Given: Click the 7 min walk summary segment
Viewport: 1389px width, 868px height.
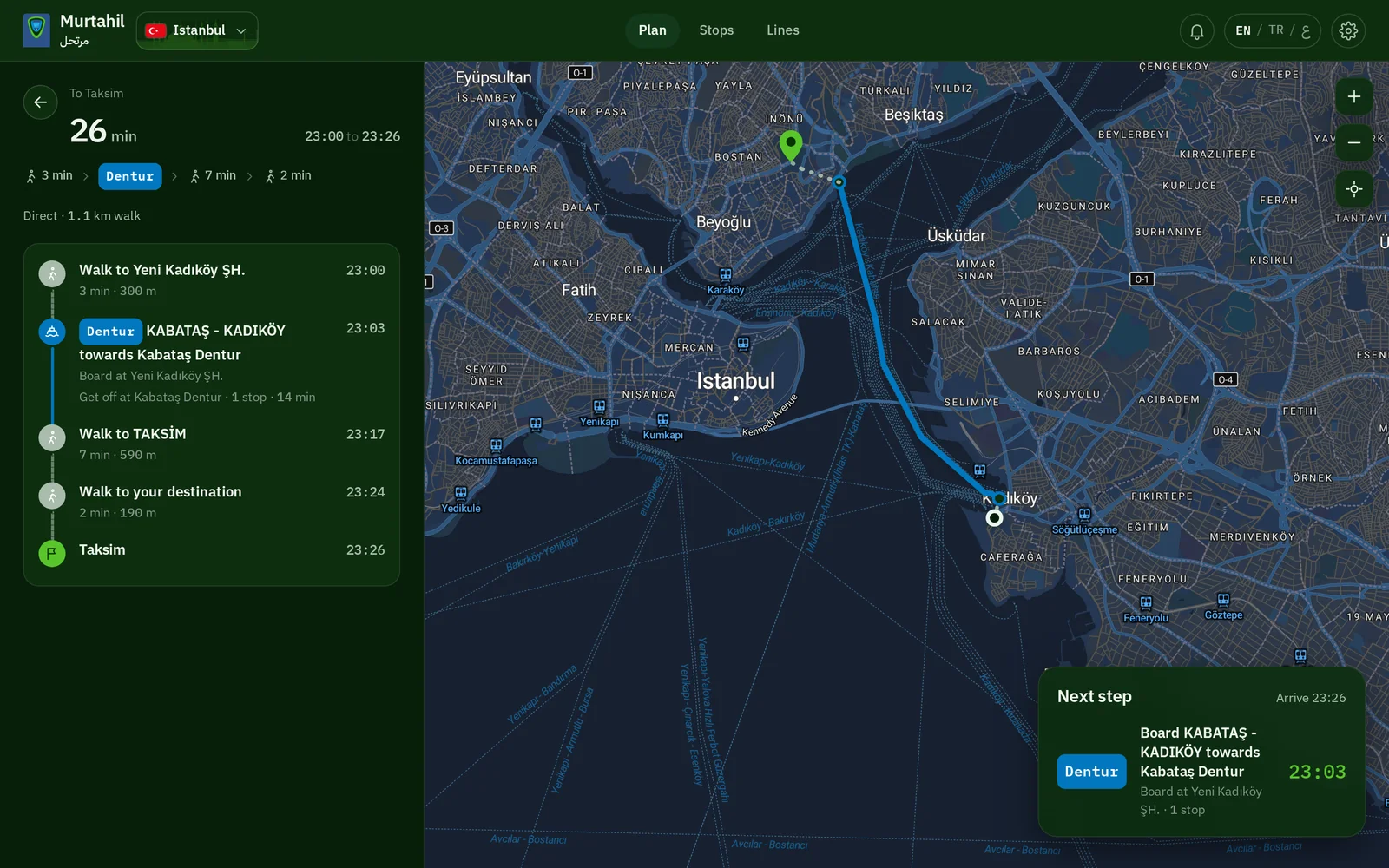Looking at the screenshot, I should pos(213,175).
